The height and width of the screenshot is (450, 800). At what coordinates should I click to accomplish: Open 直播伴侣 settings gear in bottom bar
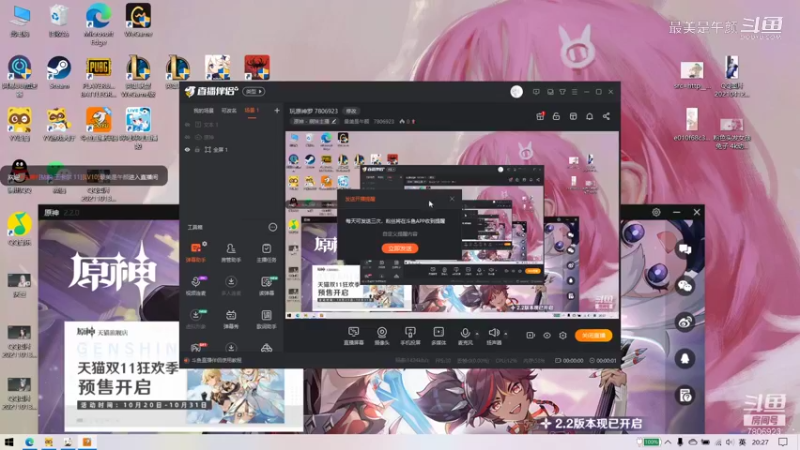click(563, 335)
